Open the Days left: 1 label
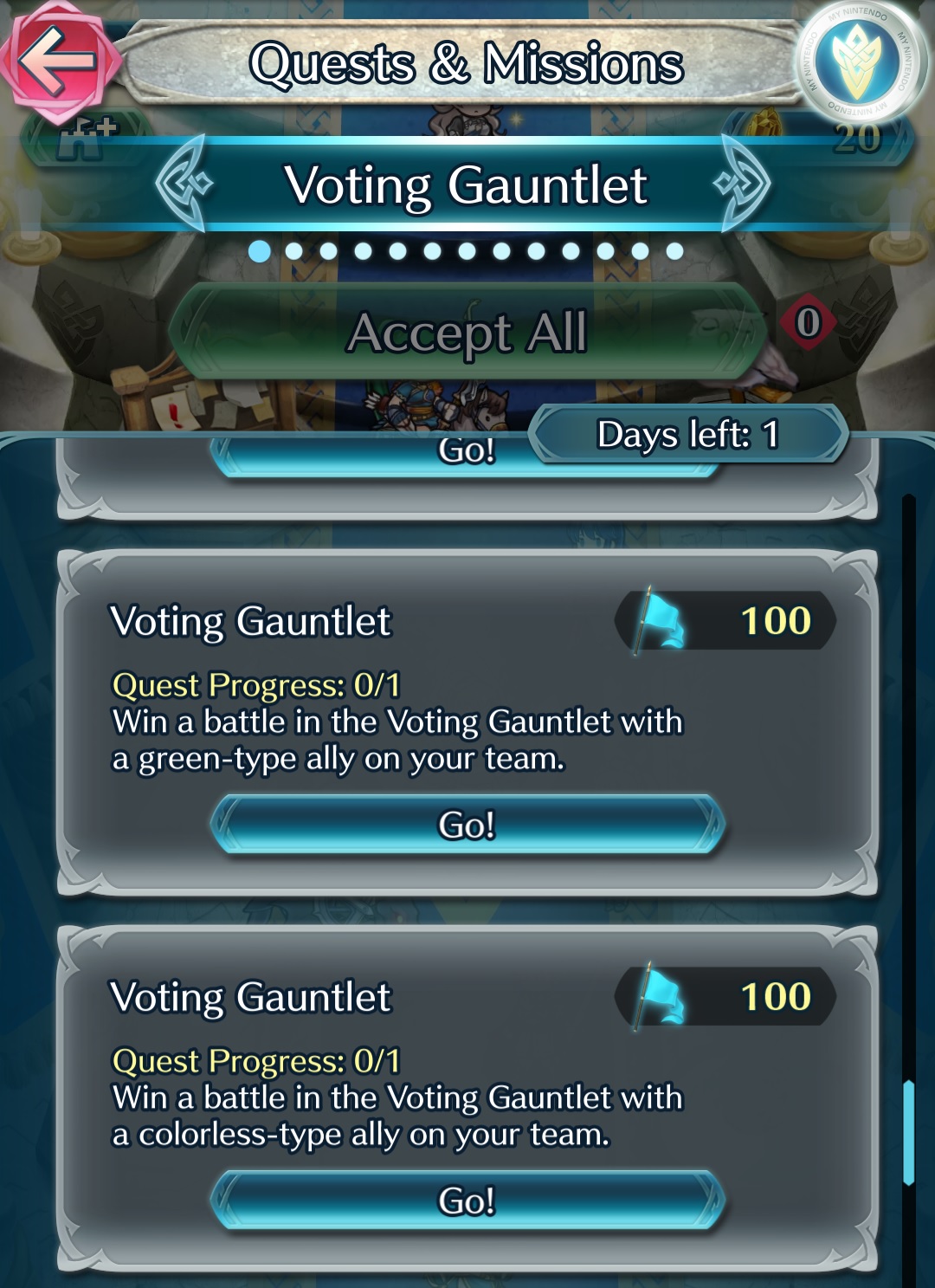Screen dimensions: 935x1288 [x=688, y=434]
